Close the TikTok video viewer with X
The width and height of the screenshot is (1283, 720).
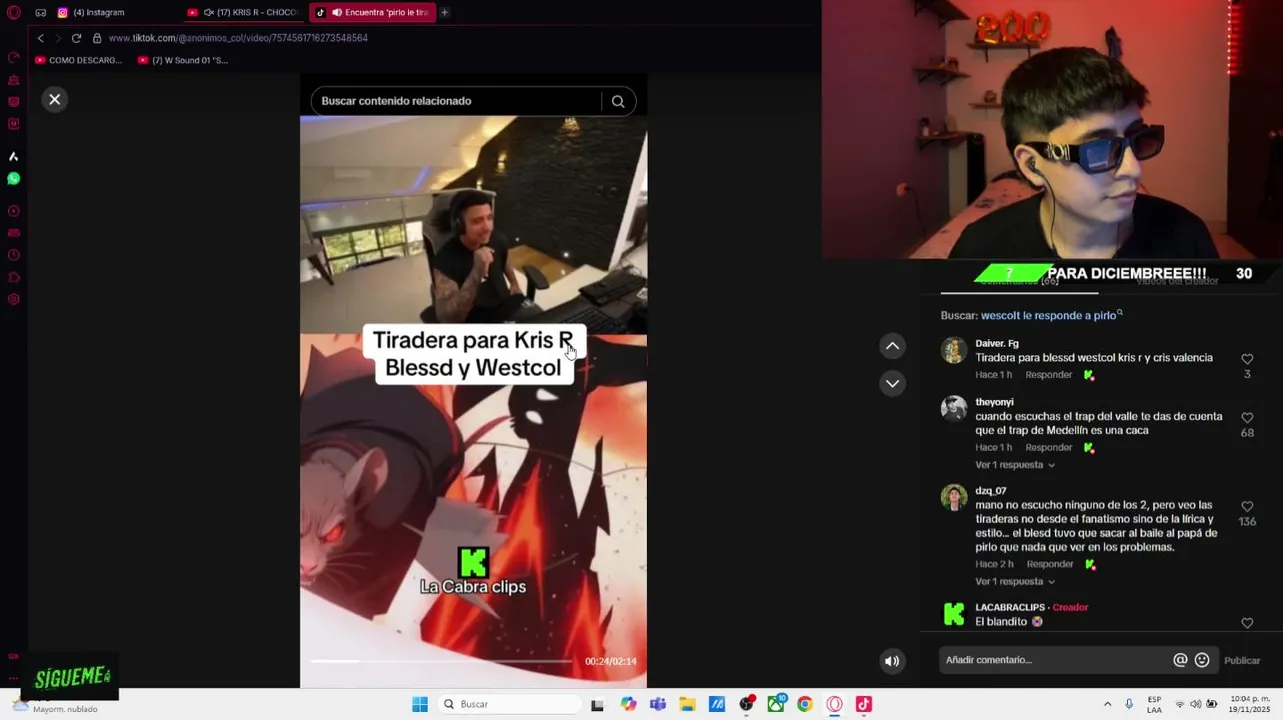pyautogui.click(x=55, y=99)
